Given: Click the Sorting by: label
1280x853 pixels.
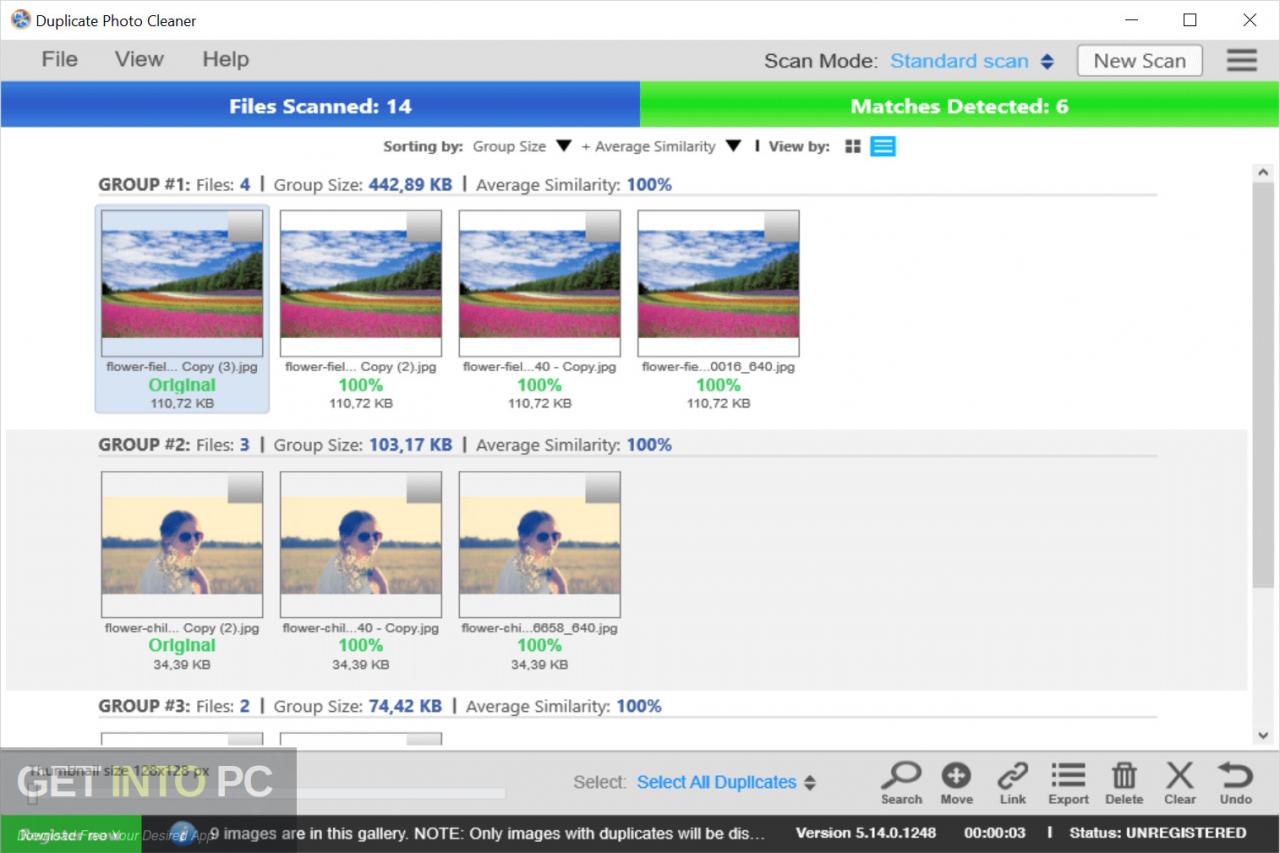Looking at the screenshot, I should (x=423, y=147).
